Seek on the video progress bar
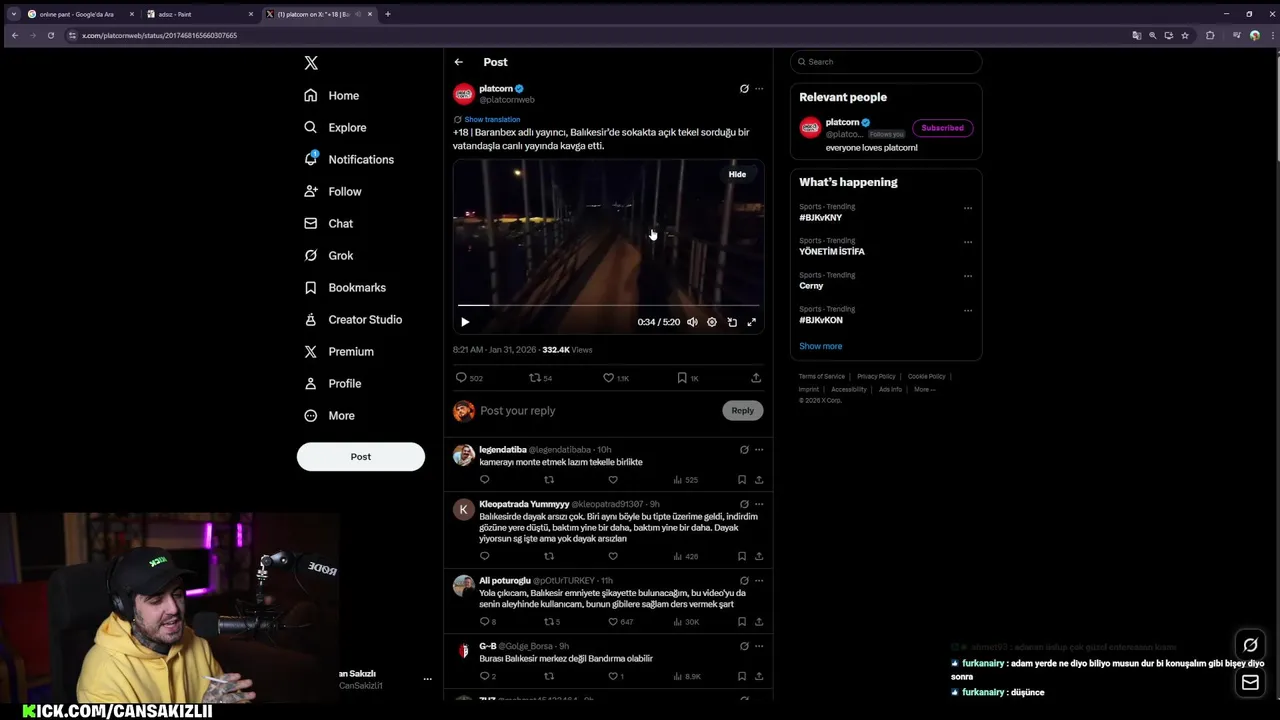Image resolution: width=1280 pixels, height=720 pixels. pyautogui.click(x=608, y=305)
